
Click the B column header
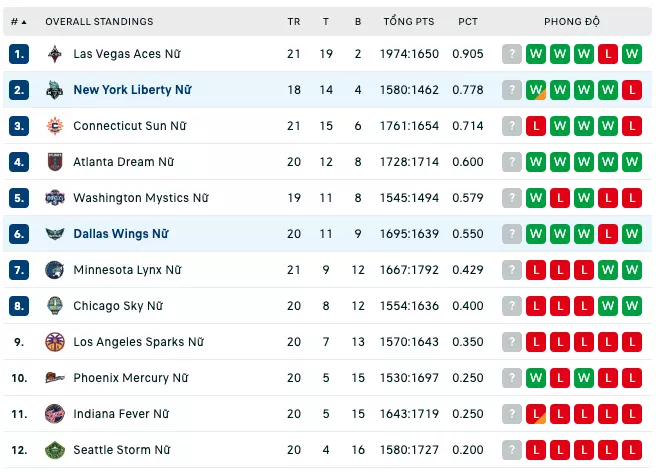coord(358,22)
